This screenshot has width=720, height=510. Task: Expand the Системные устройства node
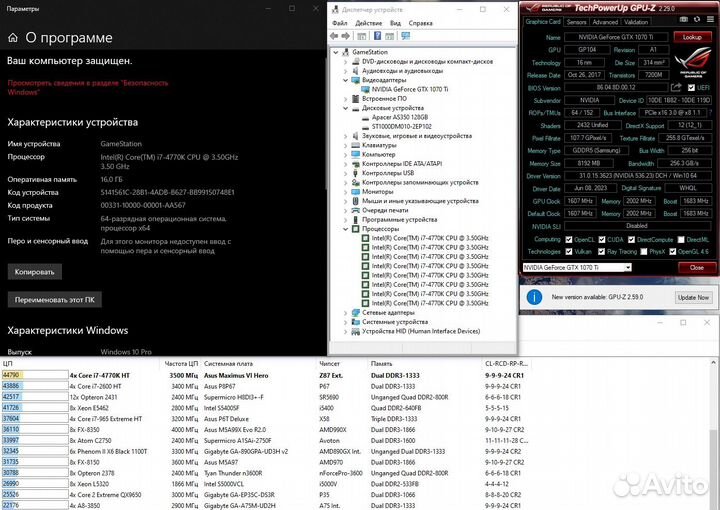(345, 322)
